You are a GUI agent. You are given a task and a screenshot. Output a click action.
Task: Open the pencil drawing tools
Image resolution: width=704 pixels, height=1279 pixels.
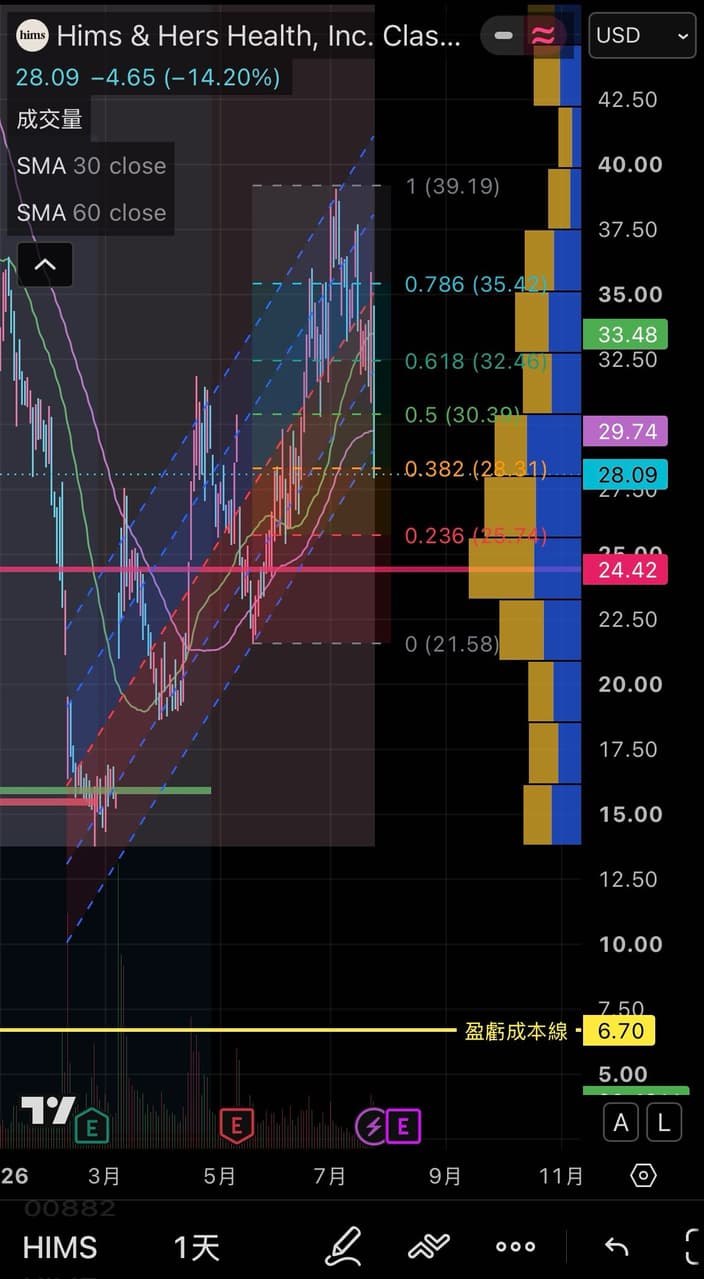[343, 1246]
